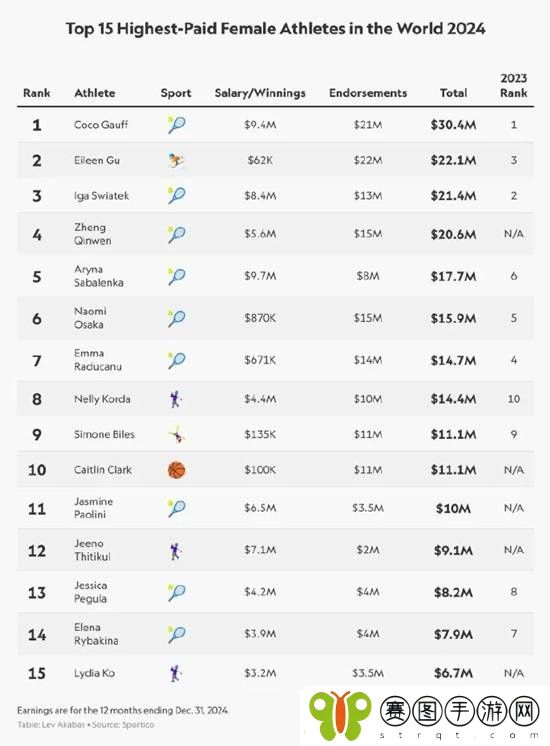
Task: Click the golf icon for Jeeno Thitikul
Action: click(x=176, y=550)
